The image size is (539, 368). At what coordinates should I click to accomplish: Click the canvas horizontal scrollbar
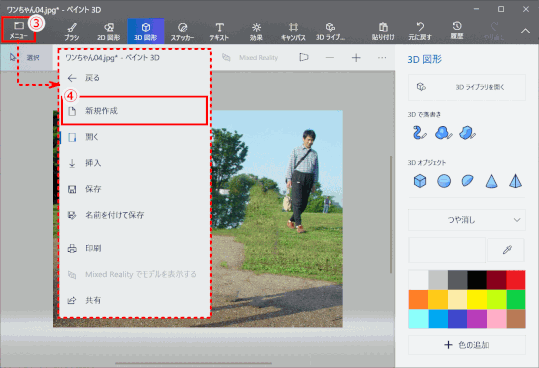click(x=194, y=363)
